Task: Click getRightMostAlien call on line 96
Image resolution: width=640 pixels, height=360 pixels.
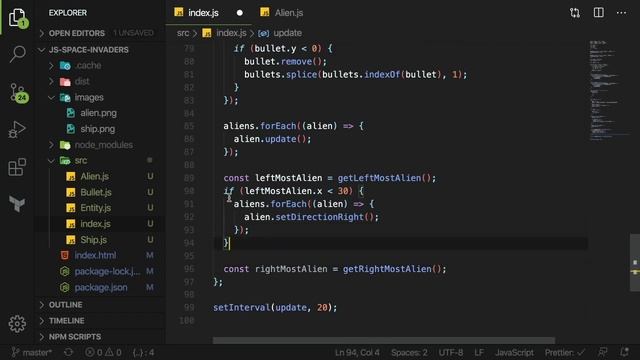Action: click(387, 269)
